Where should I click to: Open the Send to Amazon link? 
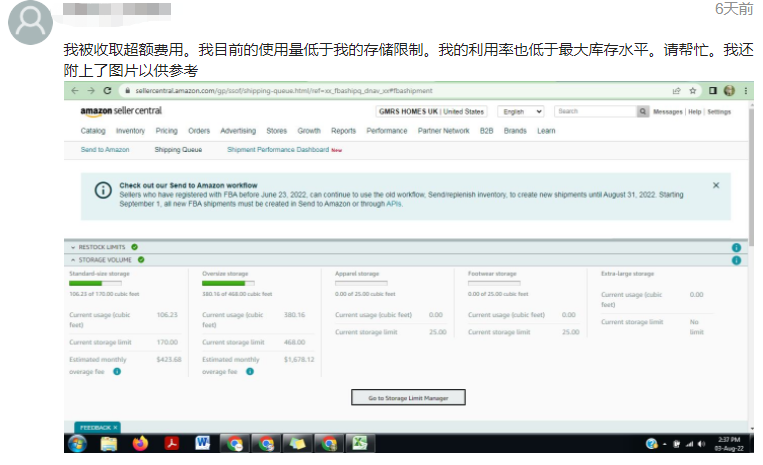coord(105,150)
